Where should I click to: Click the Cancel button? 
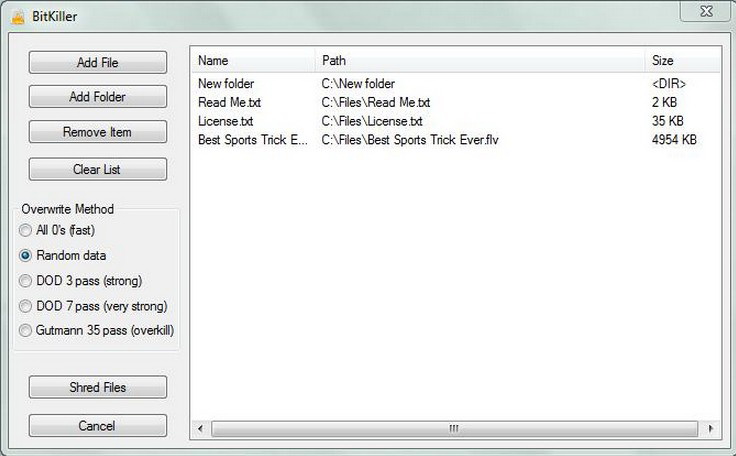coord(98,426)
